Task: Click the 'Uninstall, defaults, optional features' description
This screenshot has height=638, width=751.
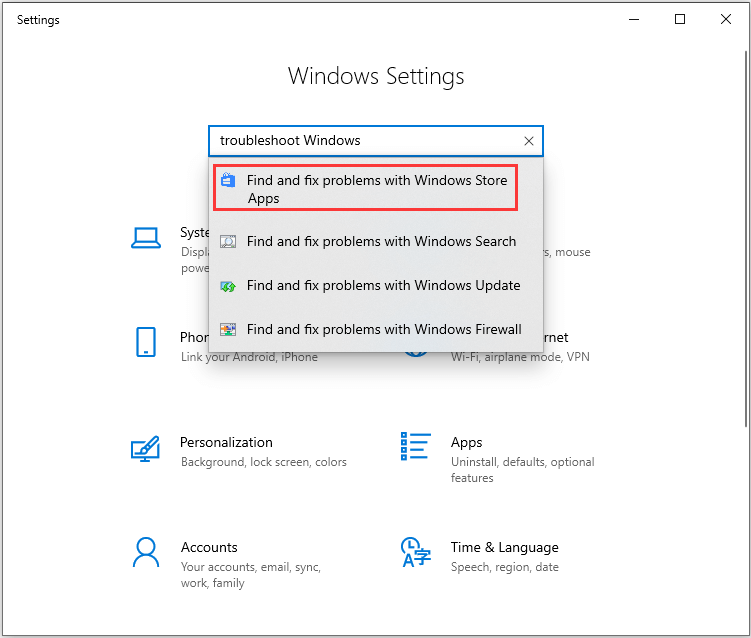Action: [523, 470]
